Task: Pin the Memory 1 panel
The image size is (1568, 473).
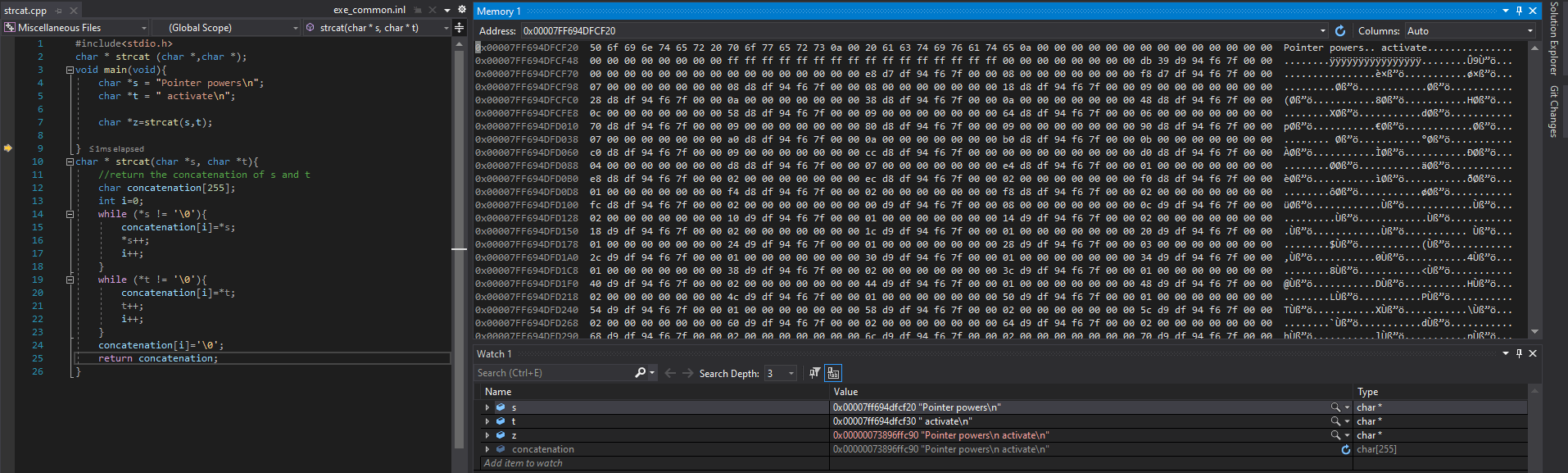Action: (x=1519, y=11)
